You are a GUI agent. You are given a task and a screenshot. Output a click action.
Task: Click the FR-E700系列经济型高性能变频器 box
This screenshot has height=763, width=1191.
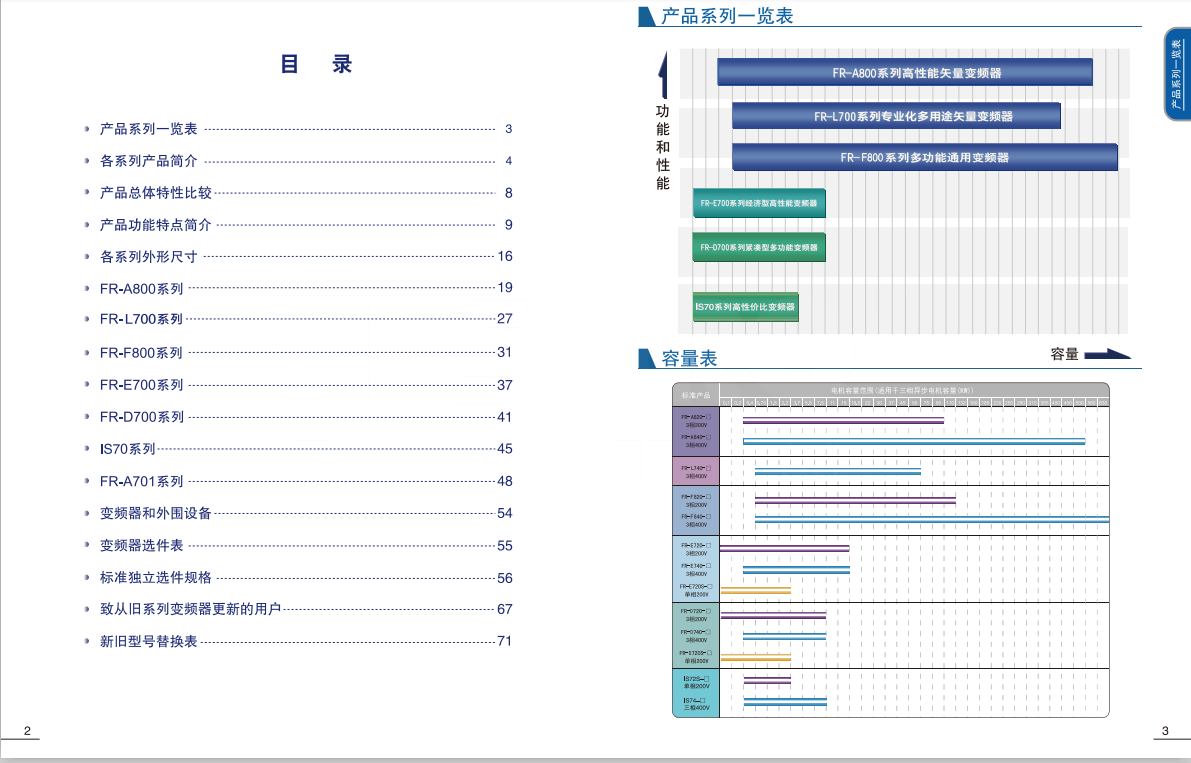759,203
